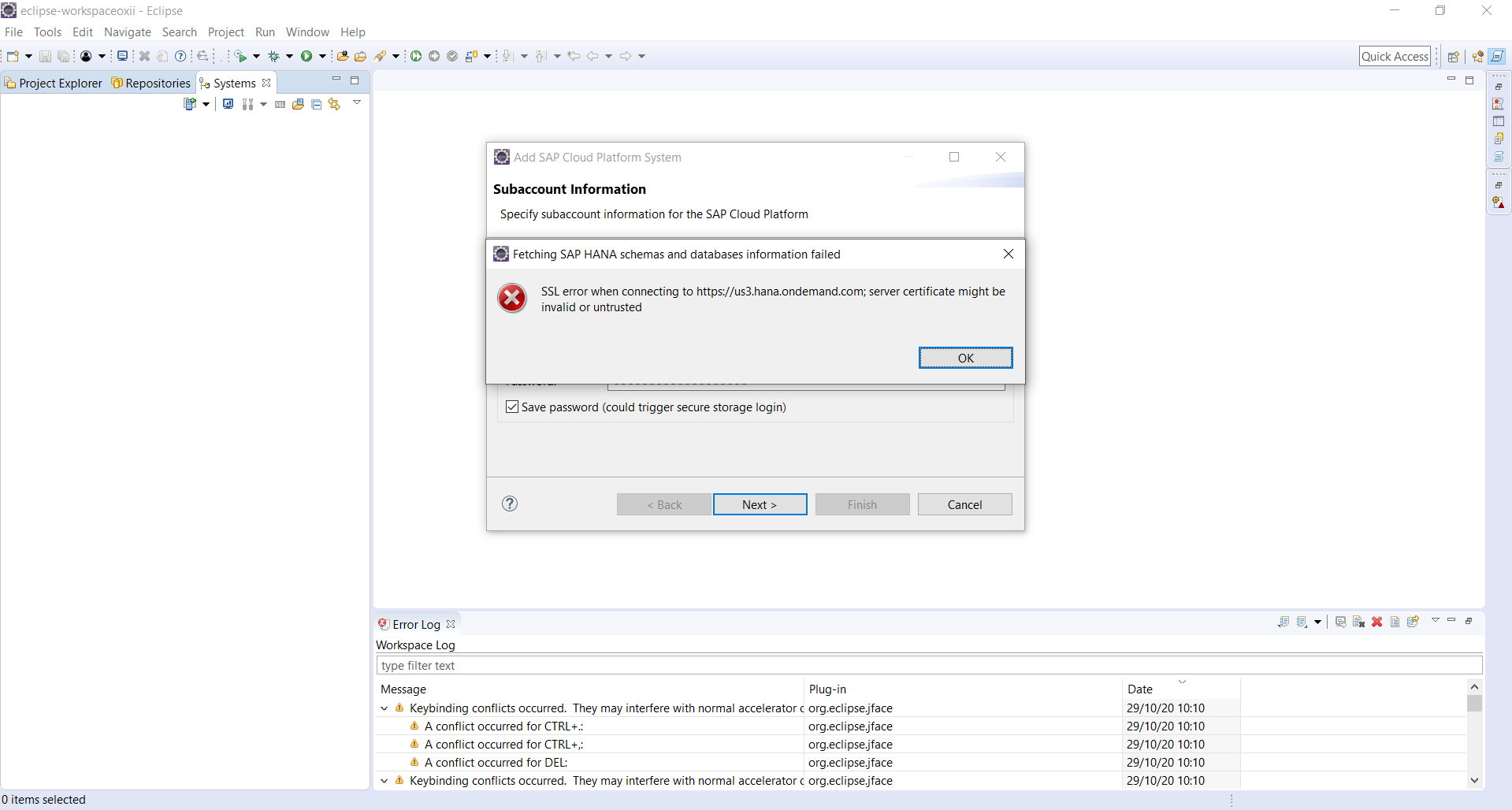Click the flashlight Search icon in the toolbar
The height and width of the screenshot is (810, 1512).
pyautogui.click(x=380, y=56)
